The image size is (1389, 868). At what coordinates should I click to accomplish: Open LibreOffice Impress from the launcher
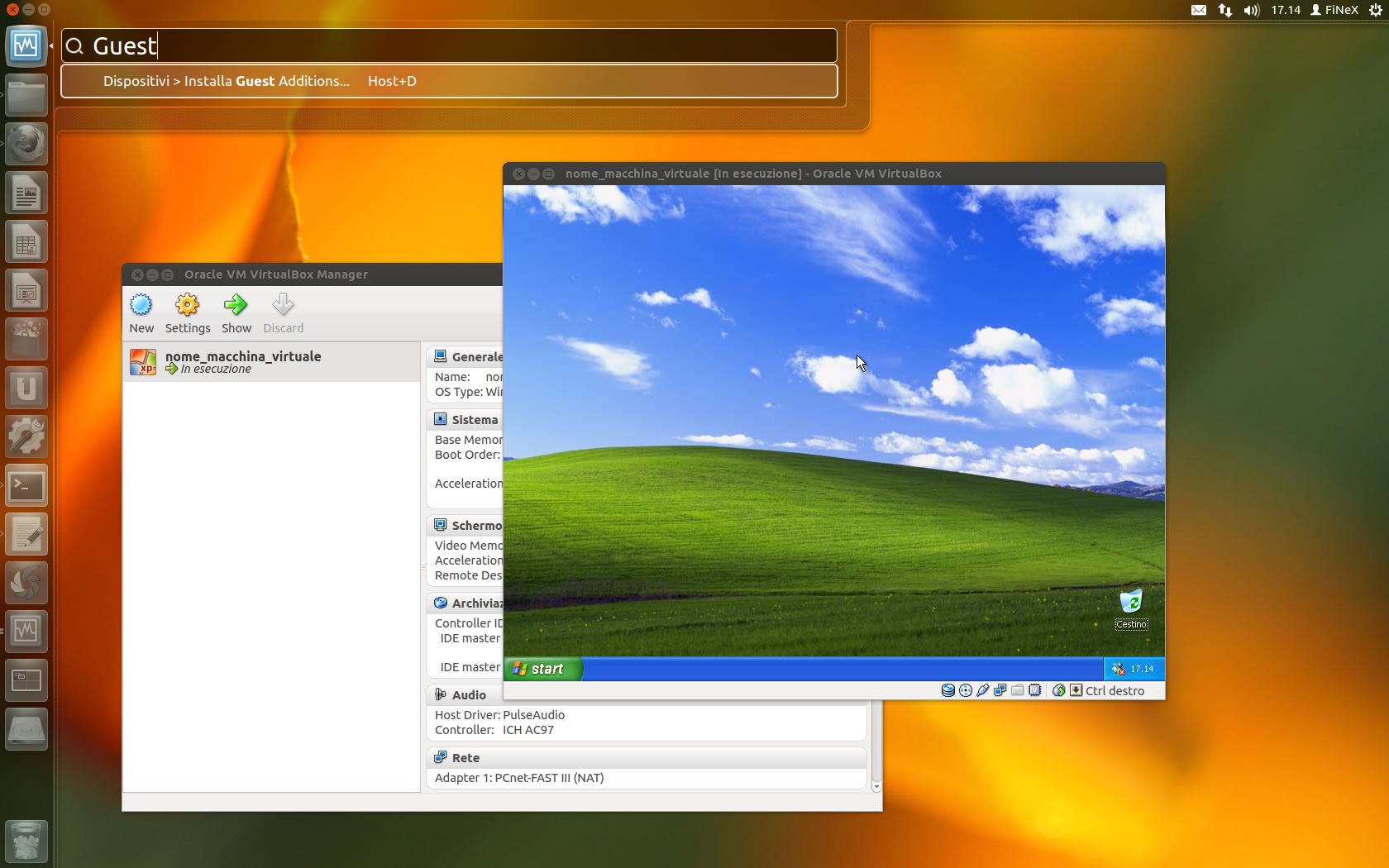pyautogui.click(x=26, y=290)
